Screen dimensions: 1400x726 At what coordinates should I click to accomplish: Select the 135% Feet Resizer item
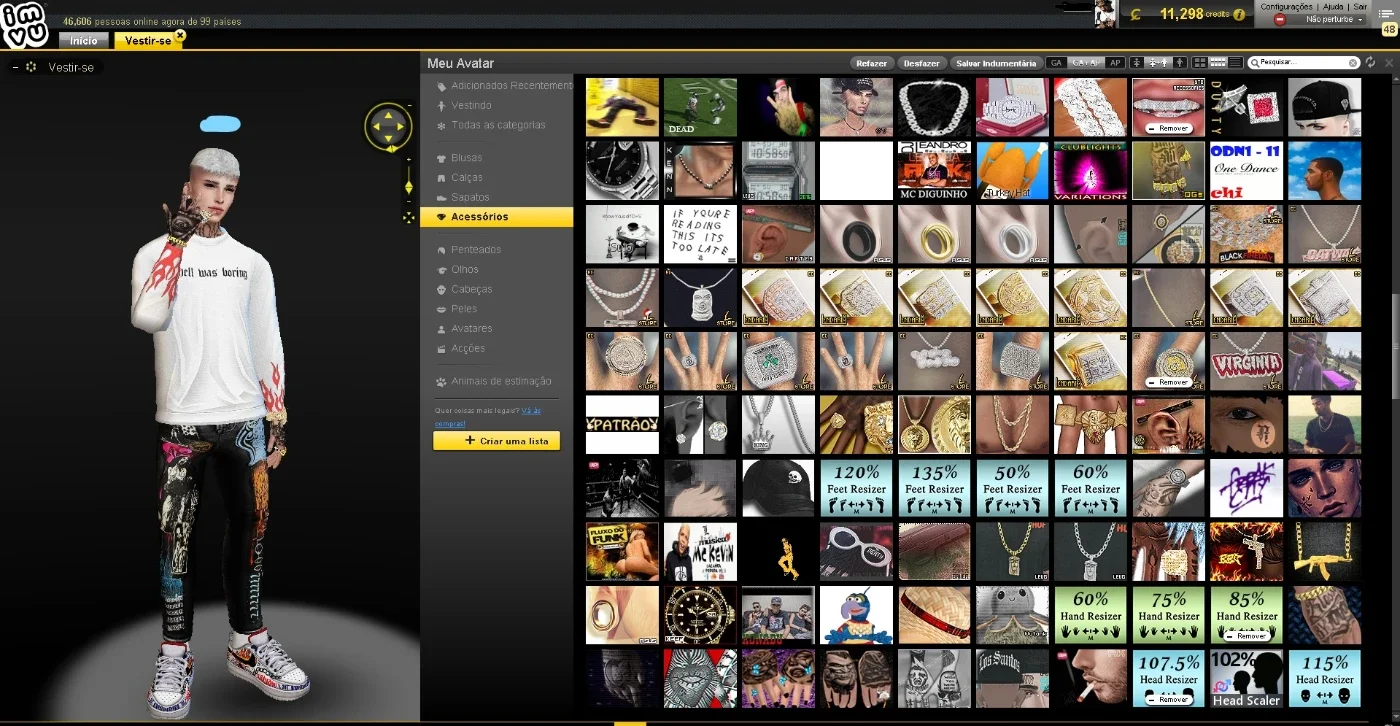[x=935, y=488]
